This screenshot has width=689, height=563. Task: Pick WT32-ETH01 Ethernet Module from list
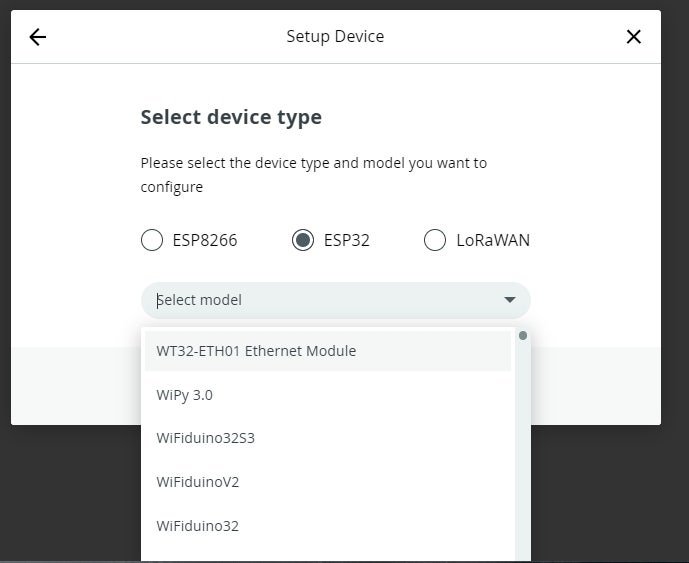click(x=328, y=351)
